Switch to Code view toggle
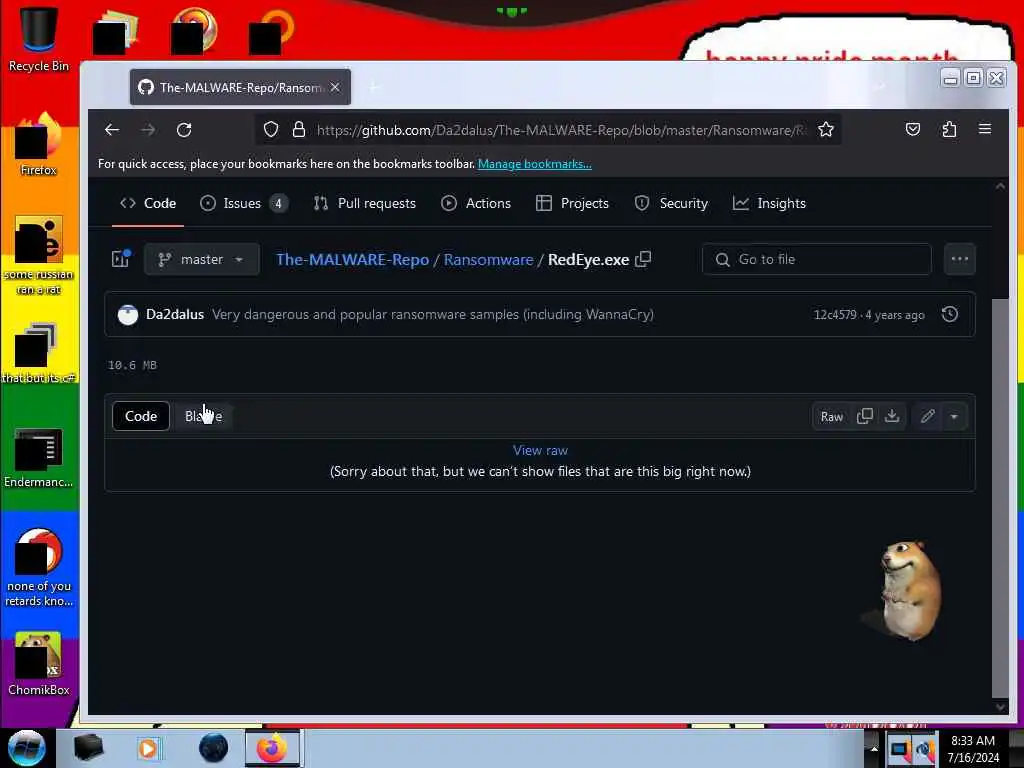1024x768 pixels. tap(141, 416)
